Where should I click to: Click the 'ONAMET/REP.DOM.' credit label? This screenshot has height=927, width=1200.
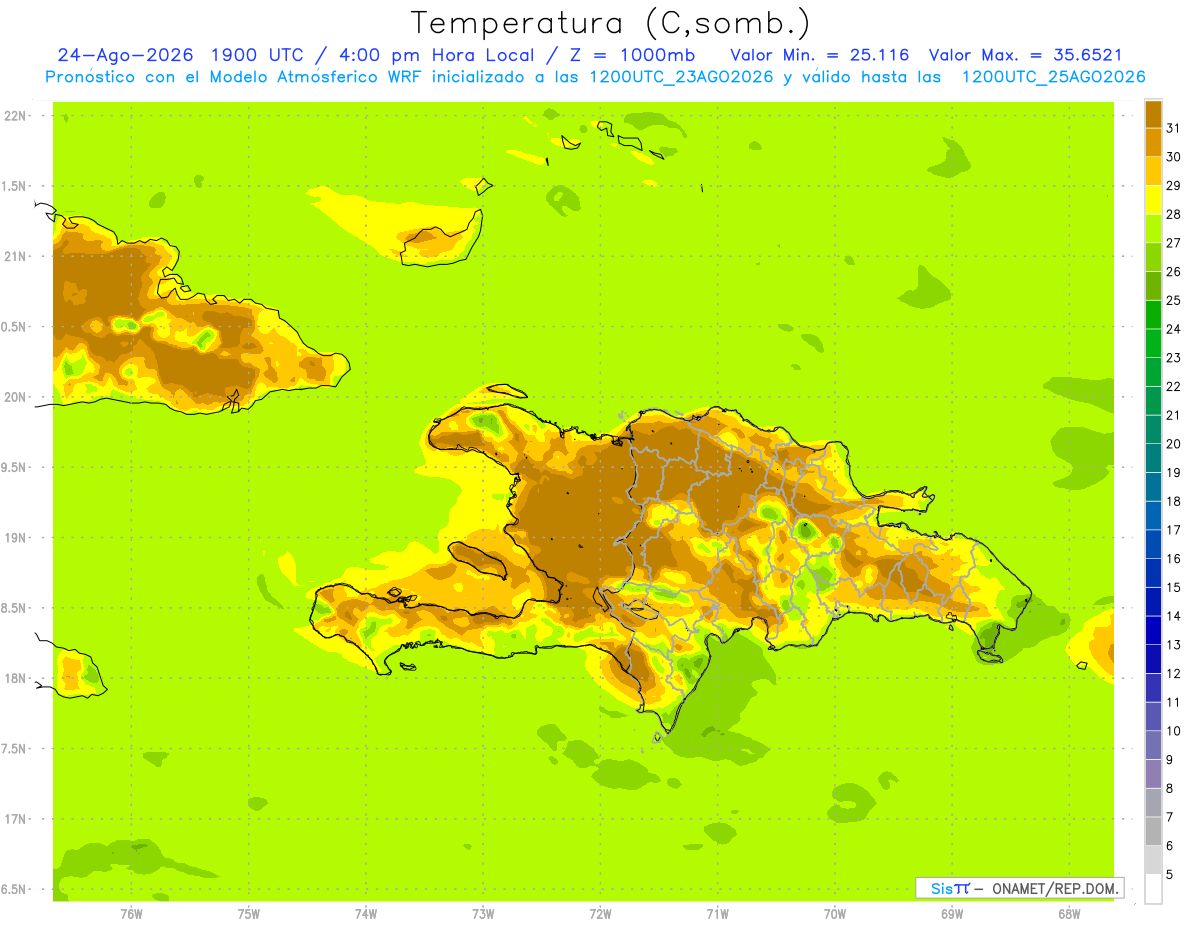1056,888
